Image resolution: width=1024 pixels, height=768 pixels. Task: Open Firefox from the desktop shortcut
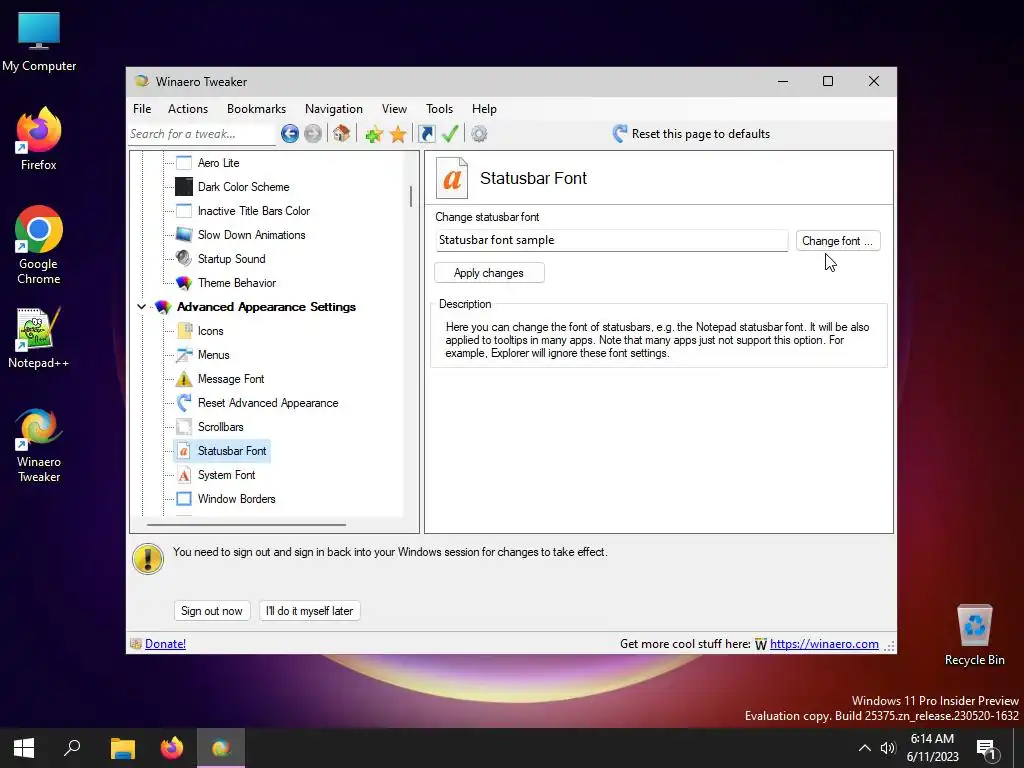click(39, 138)
